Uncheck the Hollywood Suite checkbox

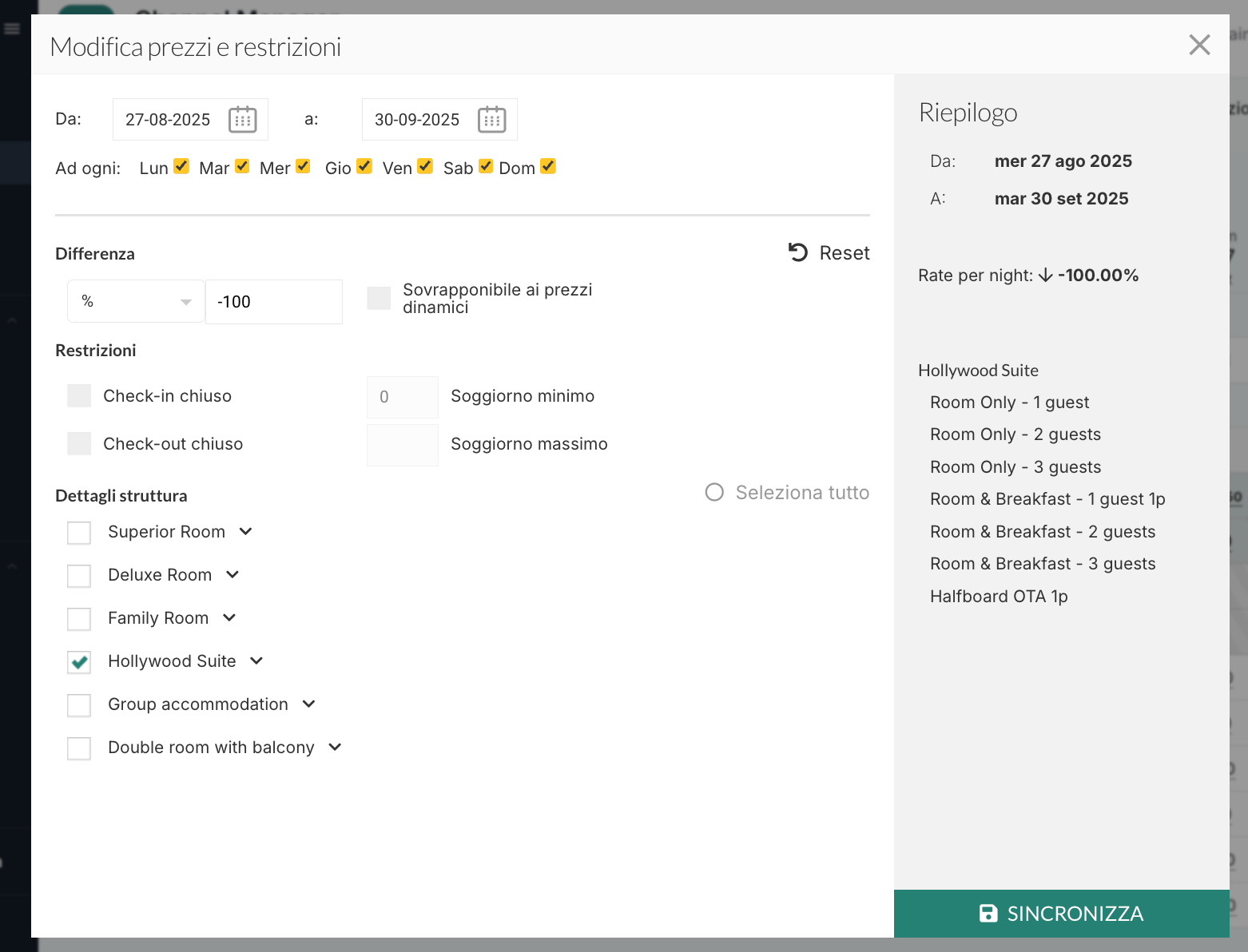point(79,662)
